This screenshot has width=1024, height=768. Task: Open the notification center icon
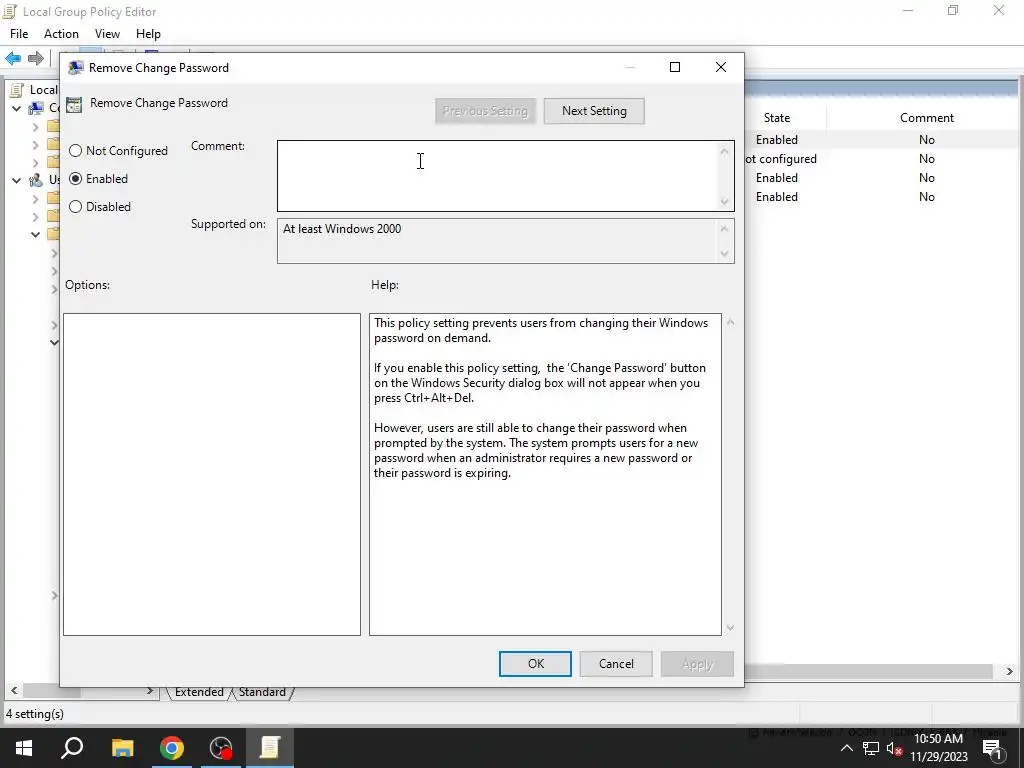pyautogui.click(x=992, y=748)
